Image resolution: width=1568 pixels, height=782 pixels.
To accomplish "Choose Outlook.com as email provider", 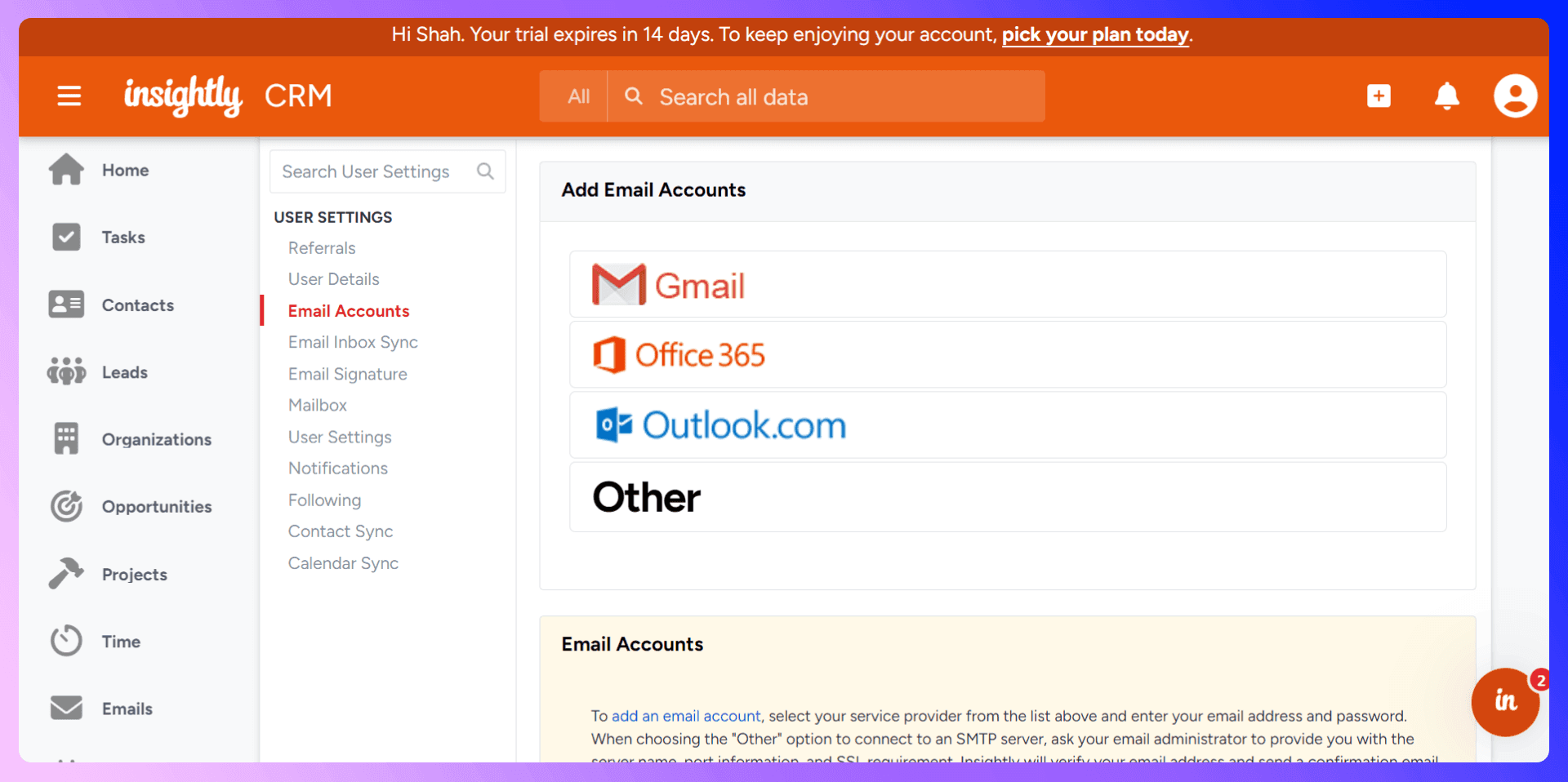I will 1008,424.
